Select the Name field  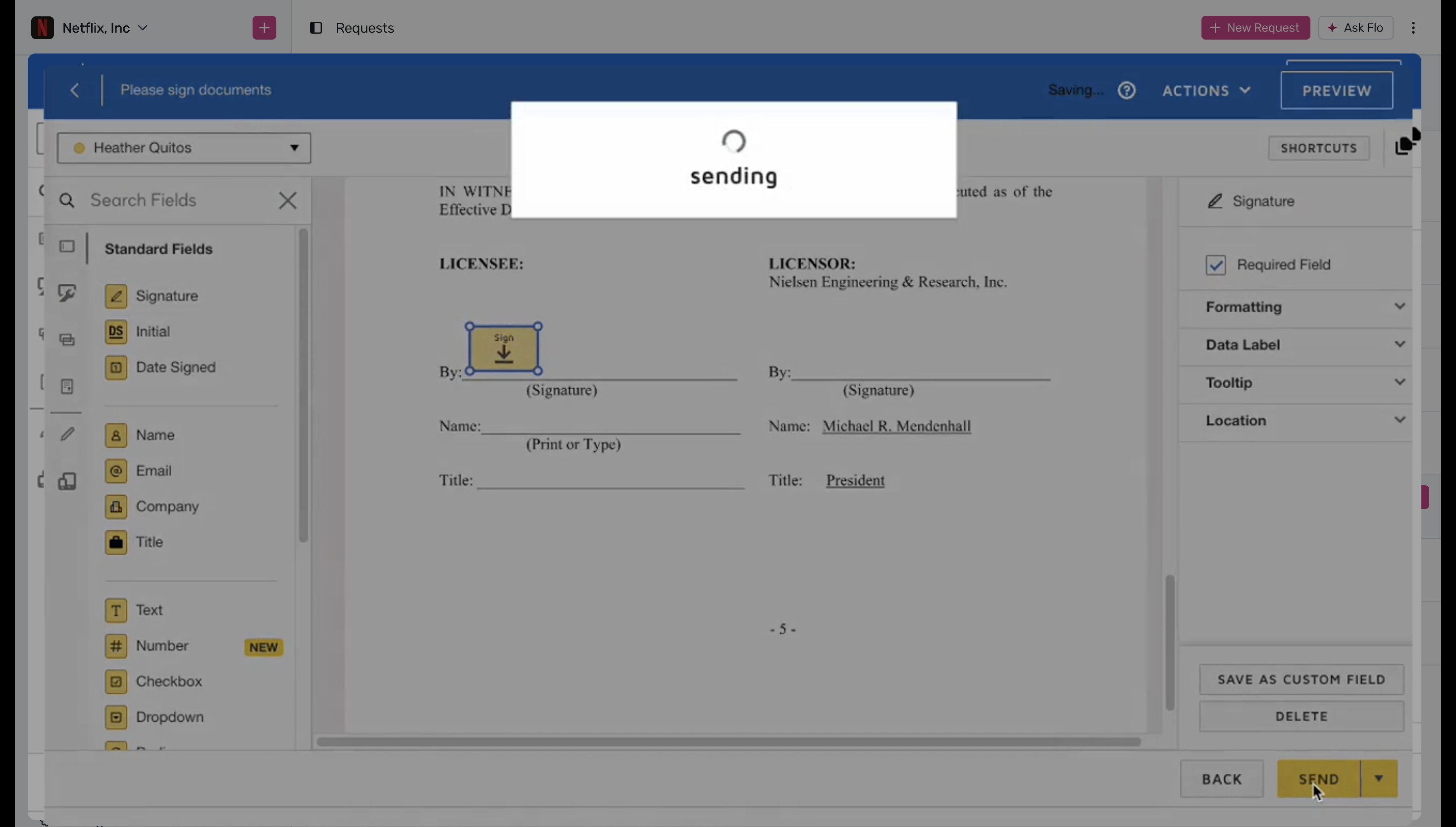click(x=140, y=435)
